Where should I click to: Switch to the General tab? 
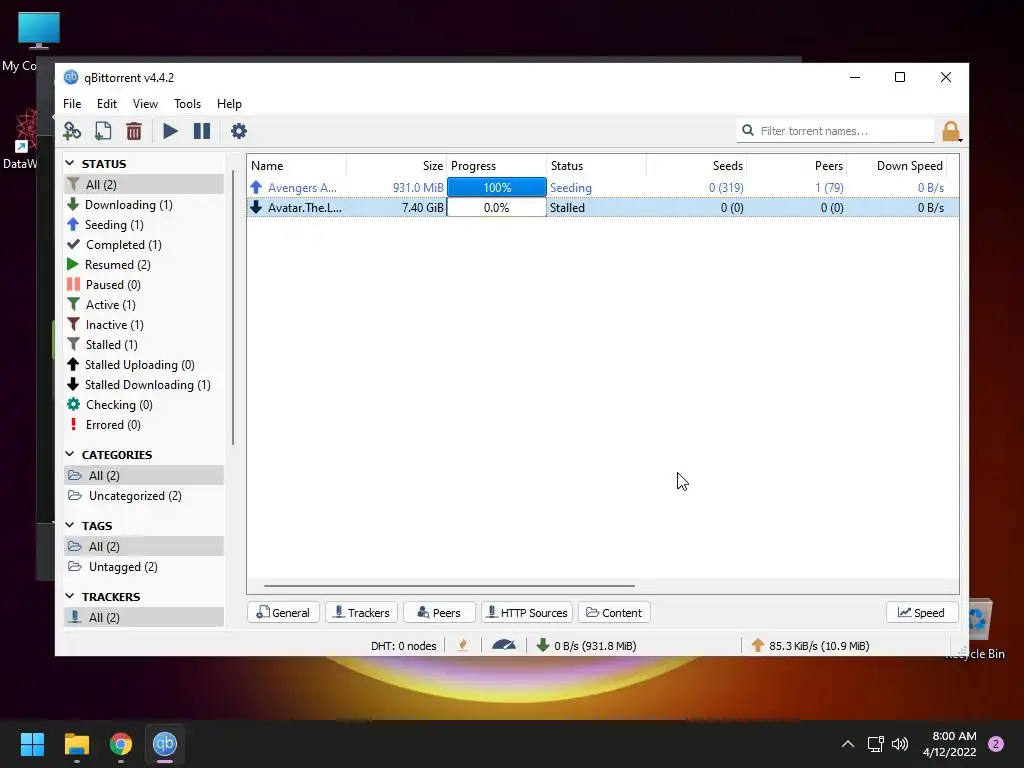(x=283, y=613)
